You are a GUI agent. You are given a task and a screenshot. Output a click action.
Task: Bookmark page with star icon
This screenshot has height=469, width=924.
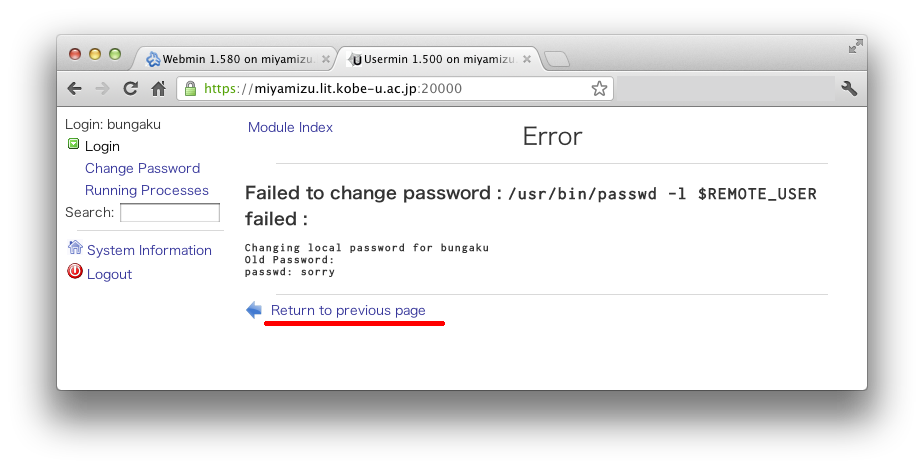pos(599,88)
